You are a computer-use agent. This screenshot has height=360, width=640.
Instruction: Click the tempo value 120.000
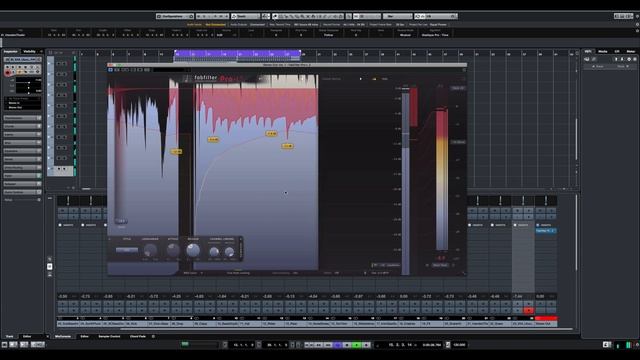[459, 345]
